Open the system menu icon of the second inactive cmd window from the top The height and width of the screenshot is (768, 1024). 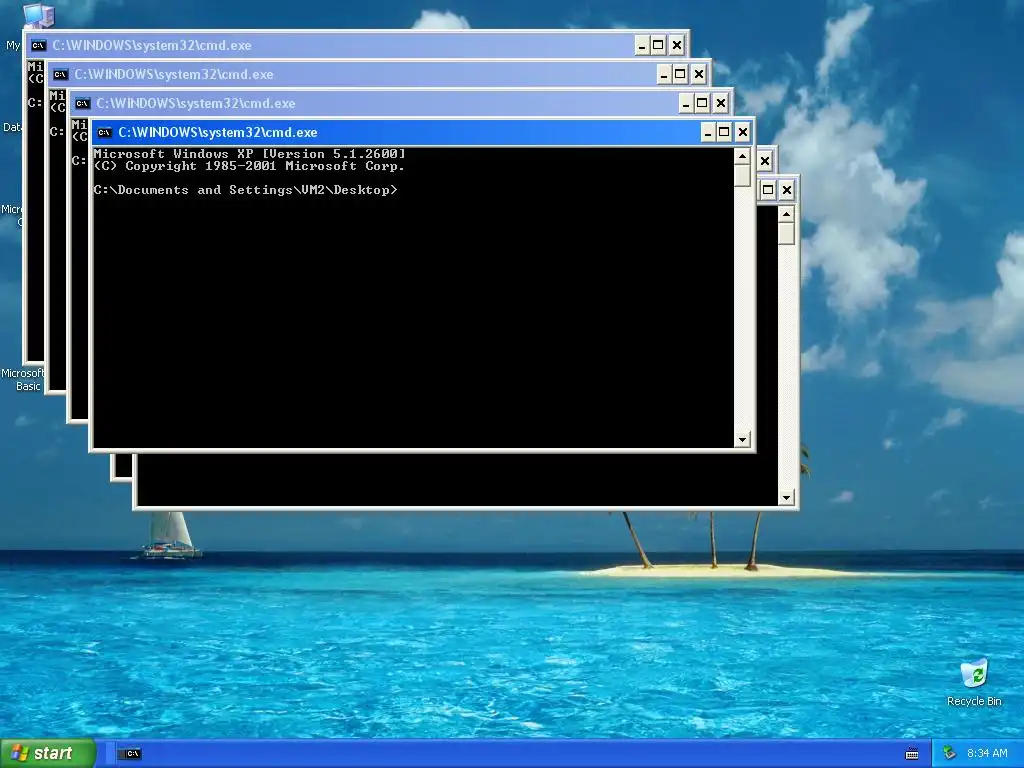pyautogui.click(x=60, y=74)
